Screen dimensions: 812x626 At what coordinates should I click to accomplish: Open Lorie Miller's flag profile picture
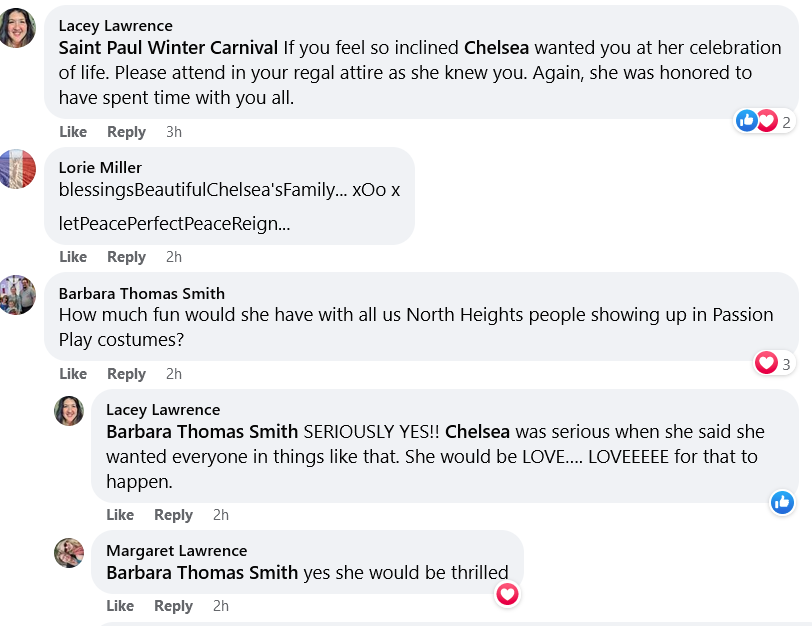tap(17, 169)
